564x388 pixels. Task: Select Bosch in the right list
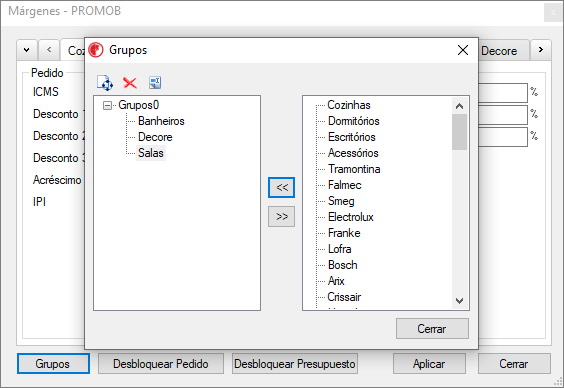tap(342, 265)
